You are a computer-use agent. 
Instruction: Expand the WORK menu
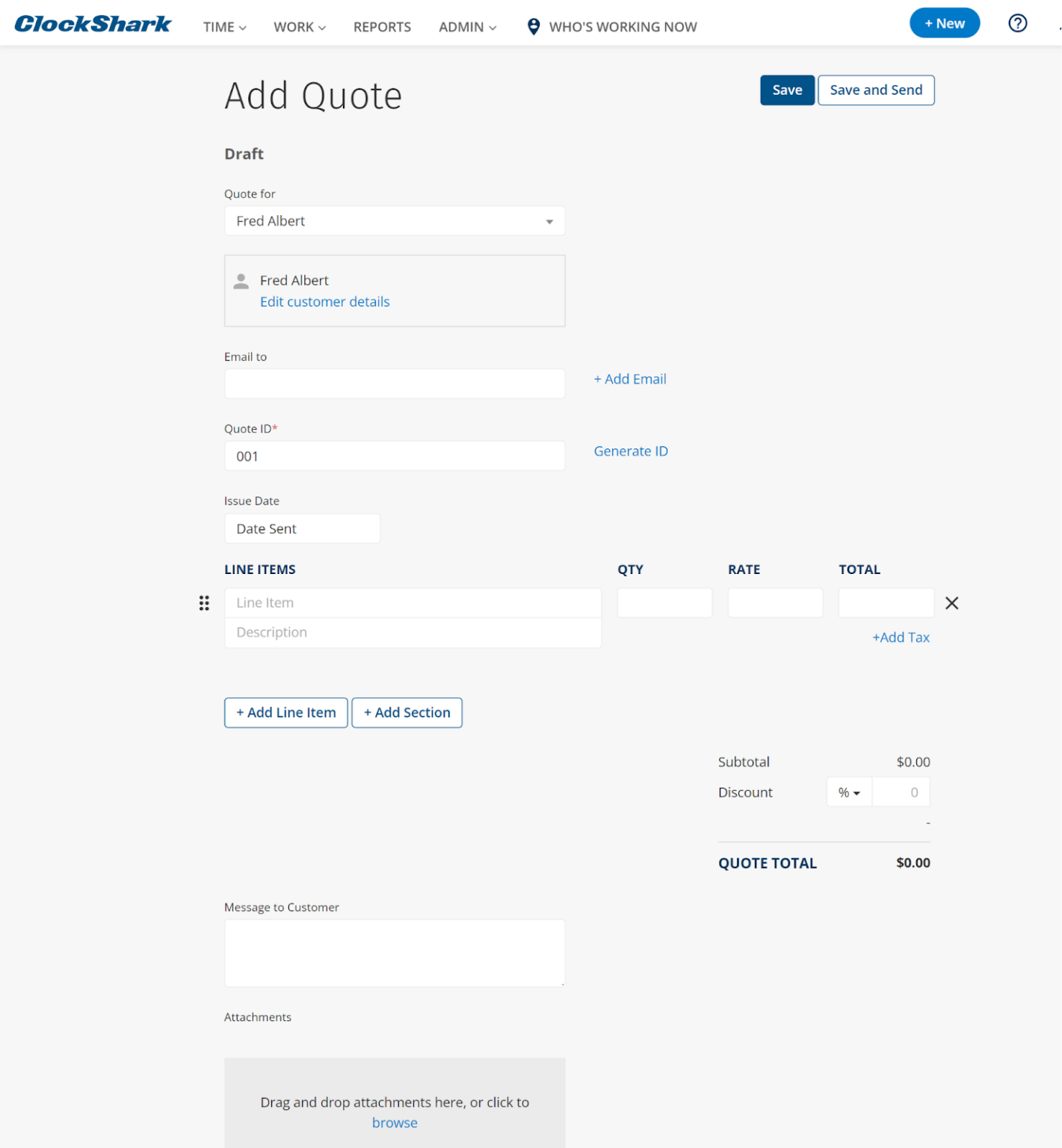tap(299, 27)
